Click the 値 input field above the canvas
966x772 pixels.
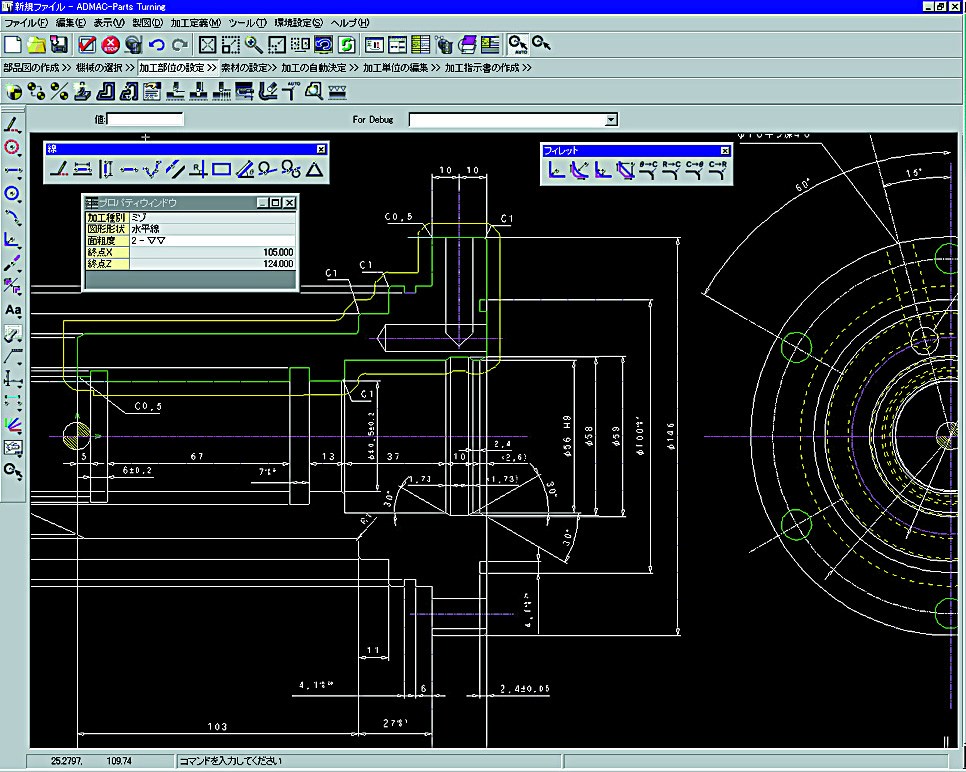coord(146,118)
